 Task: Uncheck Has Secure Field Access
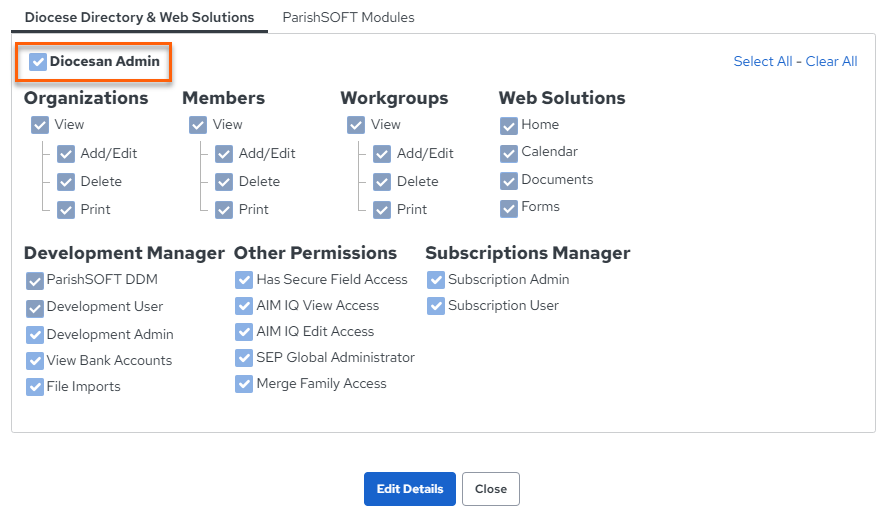coord(244,279)
